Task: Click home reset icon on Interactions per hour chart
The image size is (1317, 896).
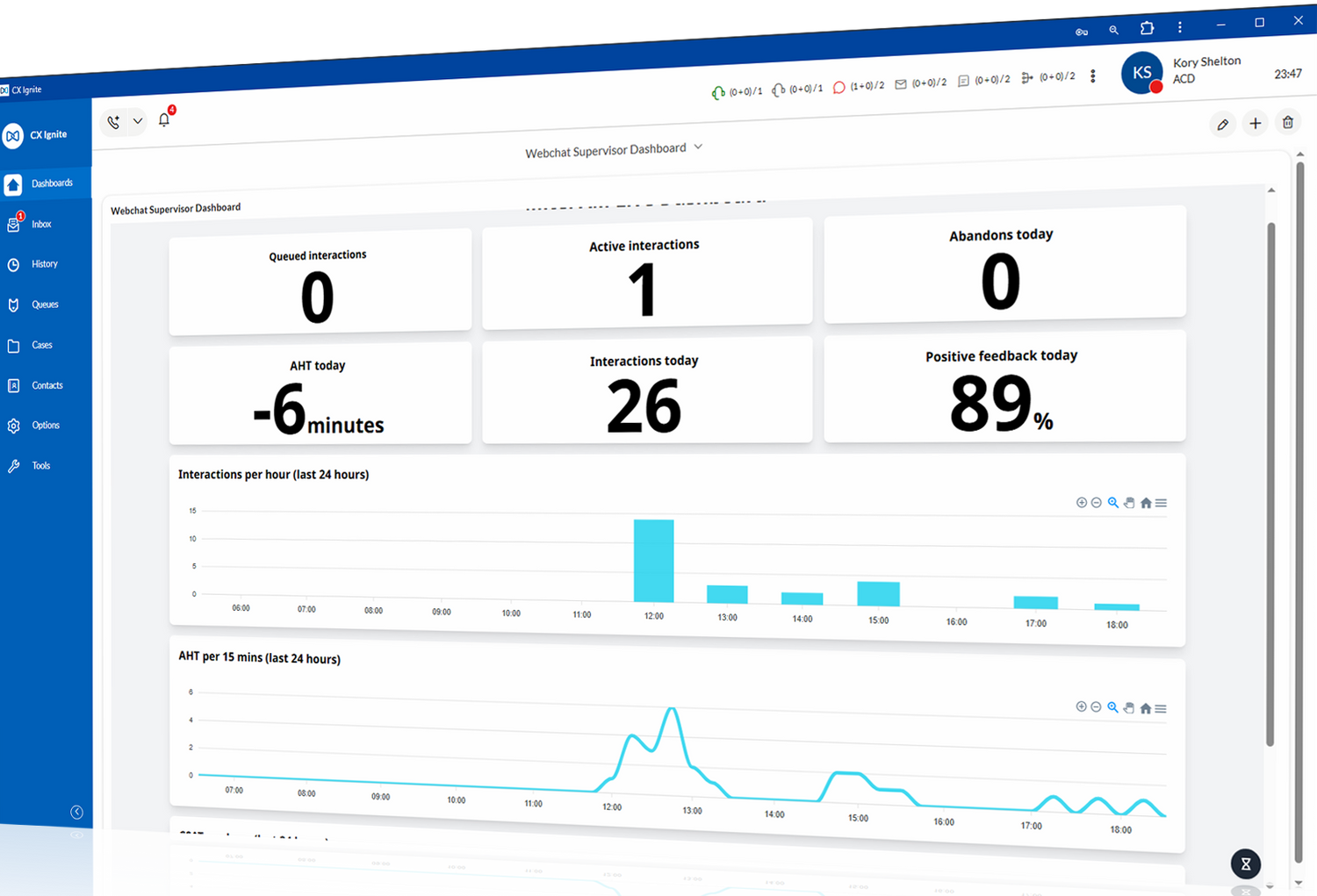Action: click(1146, 503)
